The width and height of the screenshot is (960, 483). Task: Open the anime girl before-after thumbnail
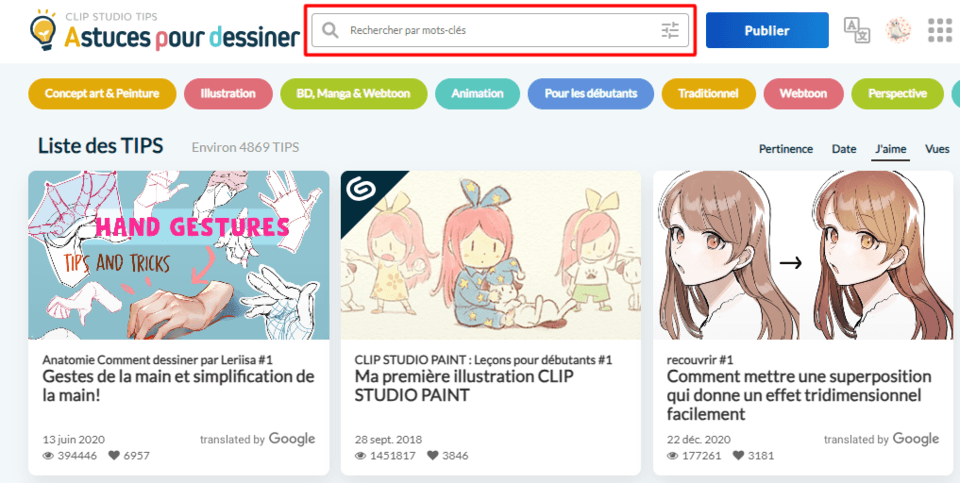803,255
